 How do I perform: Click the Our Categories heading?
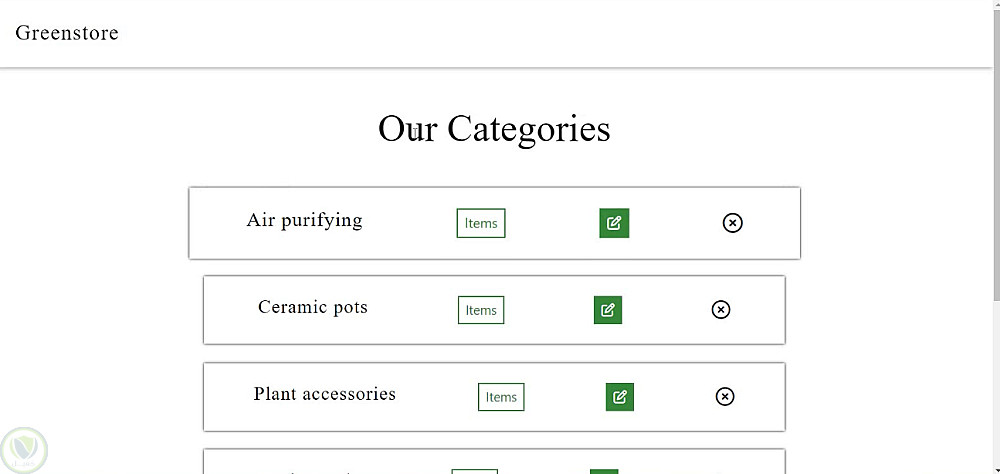[x=494, y=129]
